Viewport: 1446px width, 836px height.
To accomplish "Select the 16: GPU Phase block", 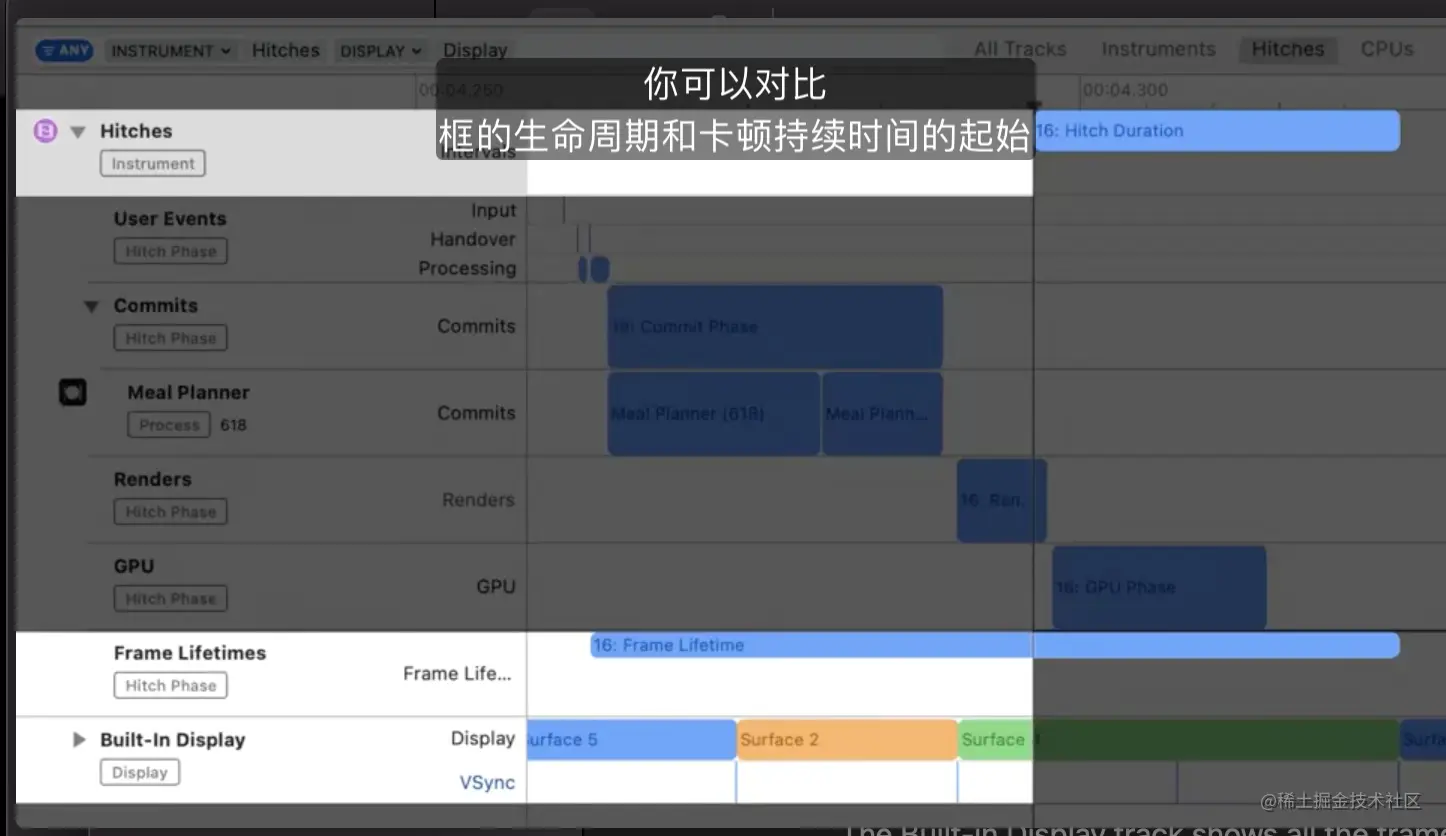I will [1159, 588].
